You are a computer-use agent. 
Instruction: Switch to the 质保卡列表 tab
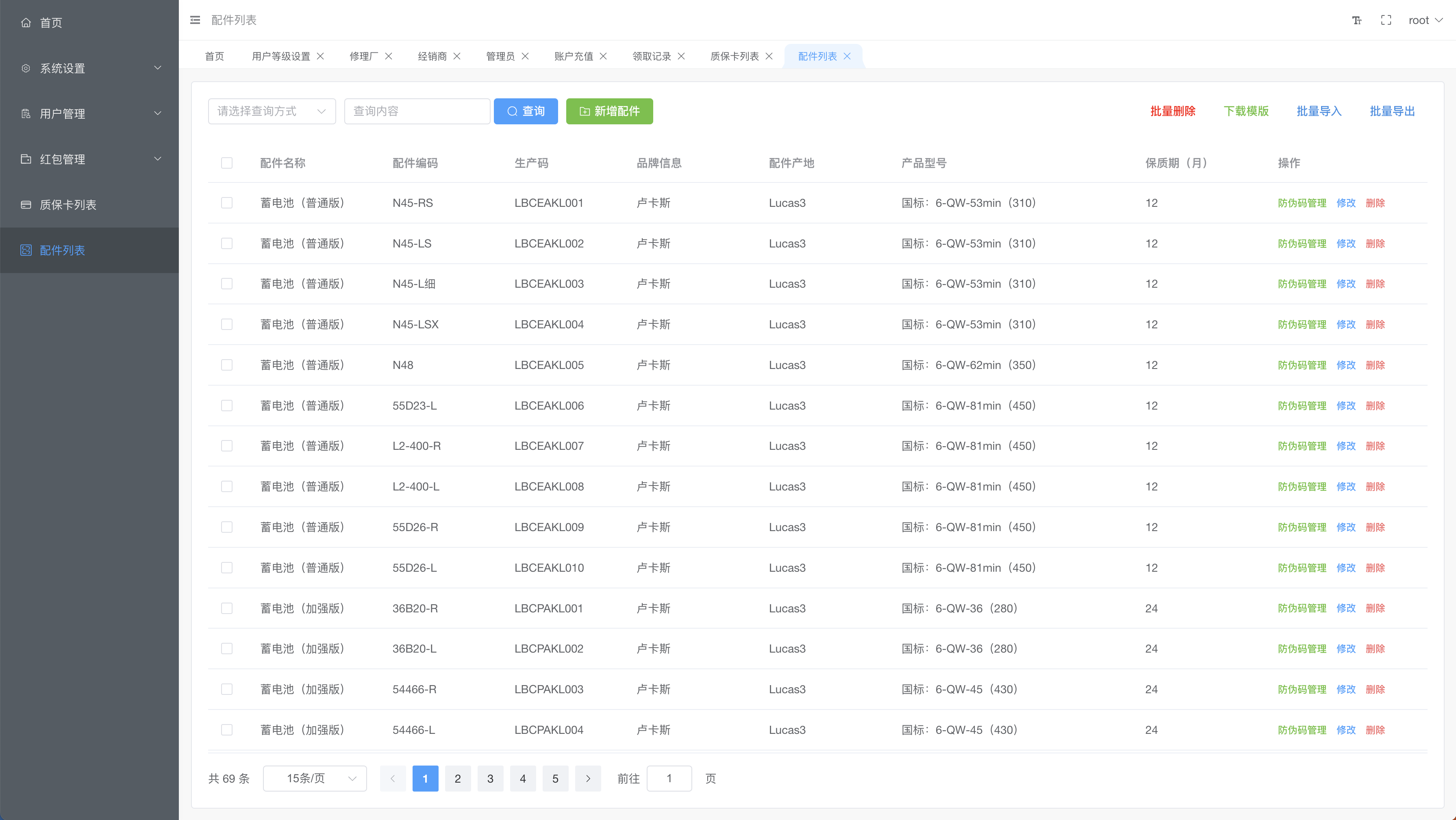click(x=734, y=56)
